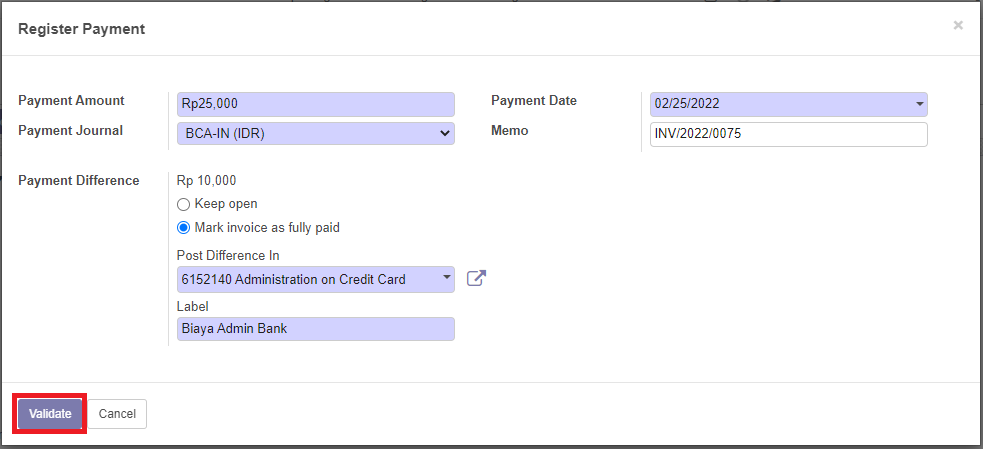The width and height of the screenshot is (983, 449).
Task: Click the Memo field label
Action: (509, 131)
